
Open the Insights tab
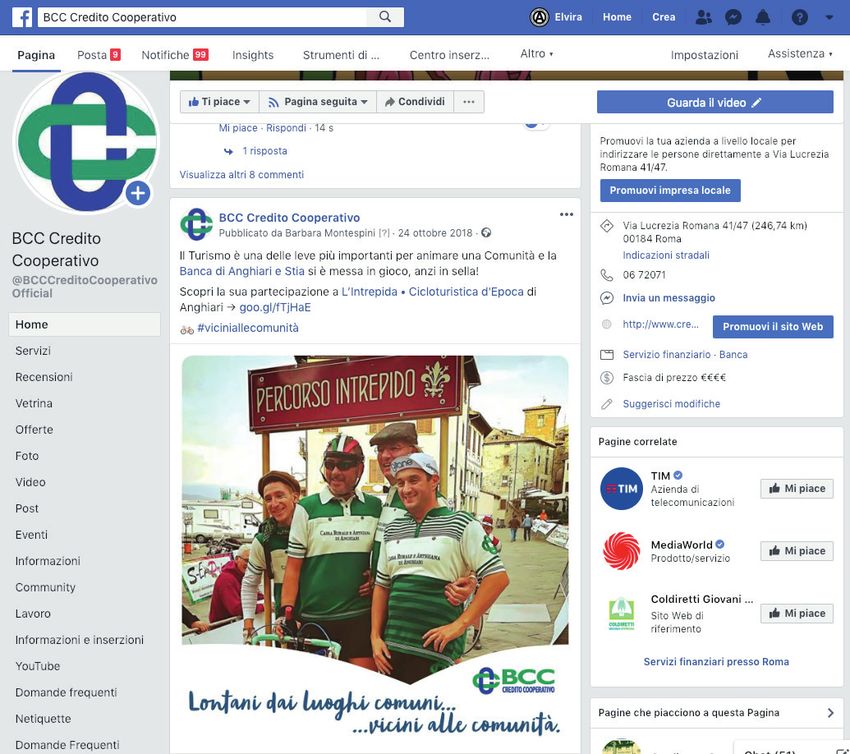pyautogui.click(x=253, y=55)
